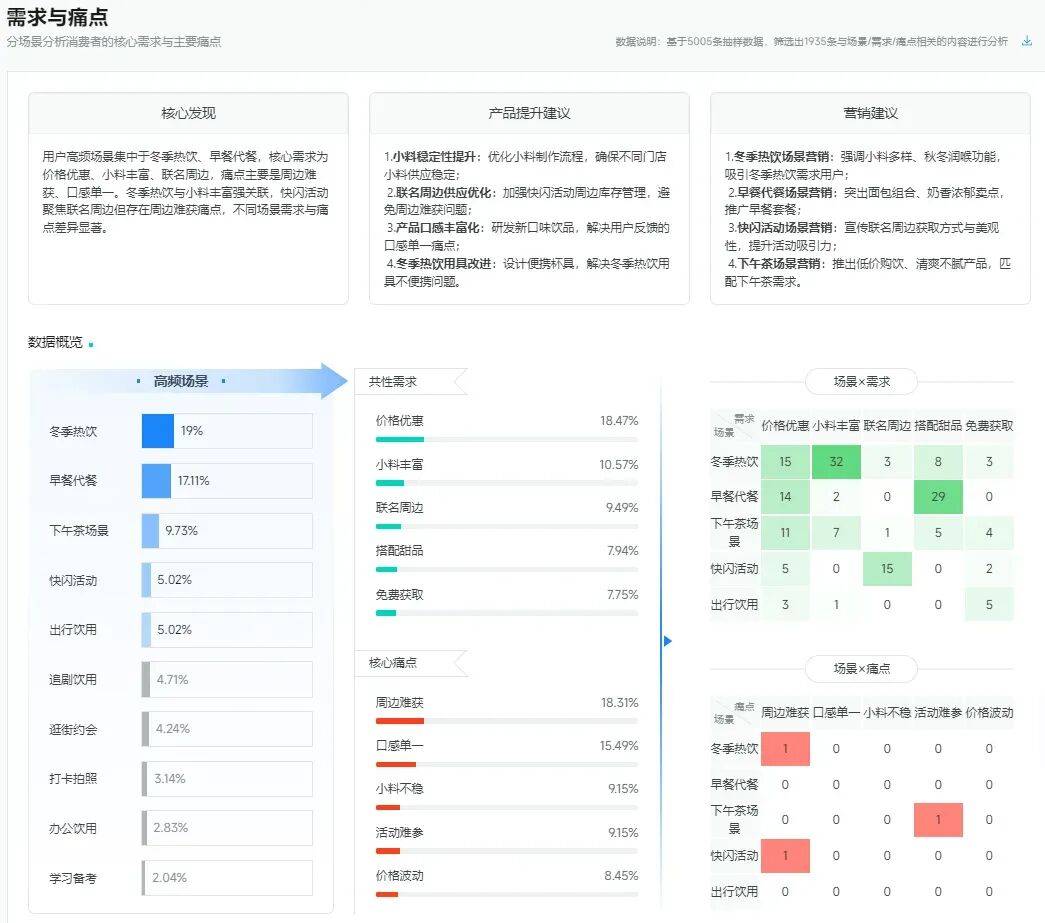
Task: Click the 冬季热饮 19% bar
Action: pyautogui.click(x=158, y=431)
